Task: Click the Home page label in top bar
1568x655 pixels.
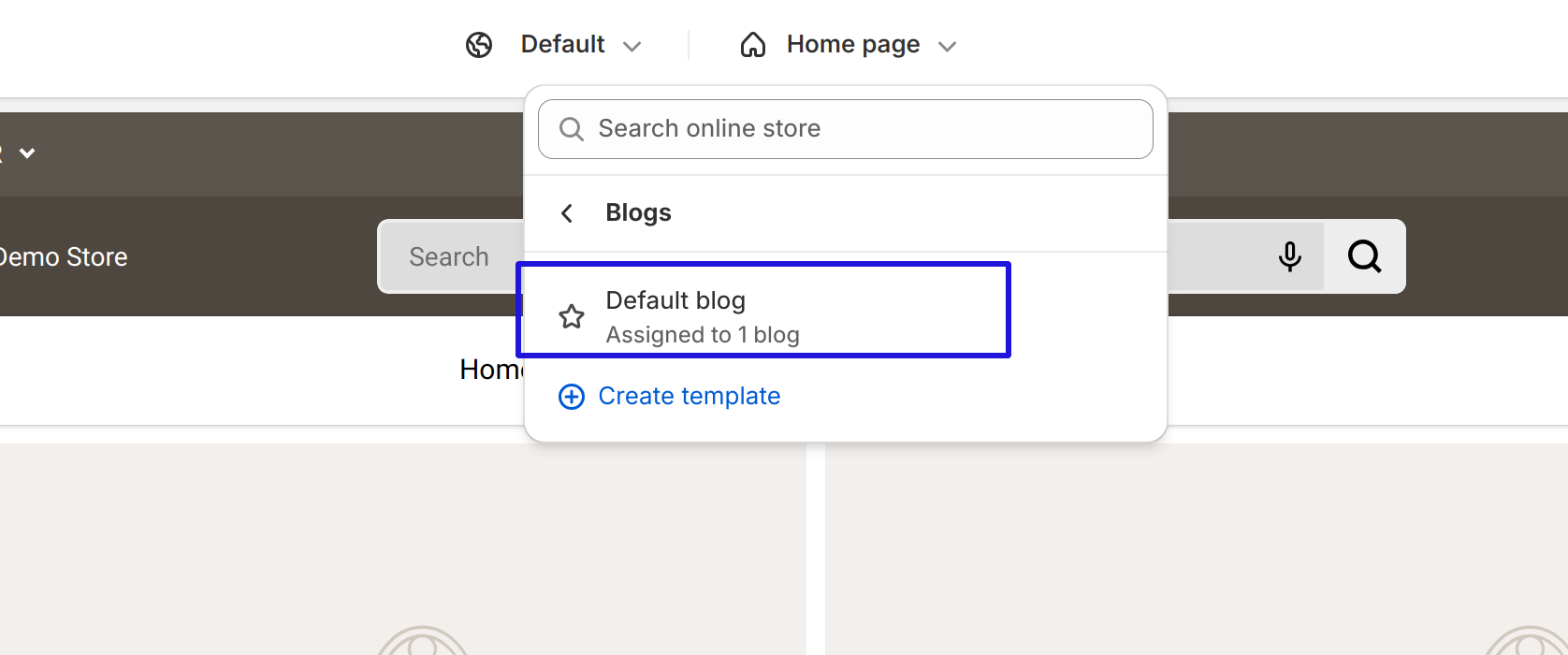Action: (852, 45)
